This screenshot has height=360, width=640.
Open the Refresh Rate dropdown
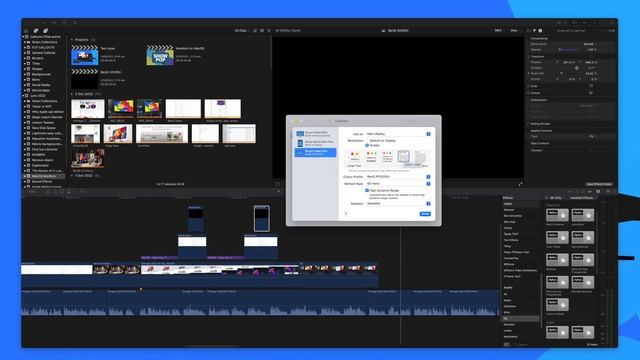tap(398, 184)
